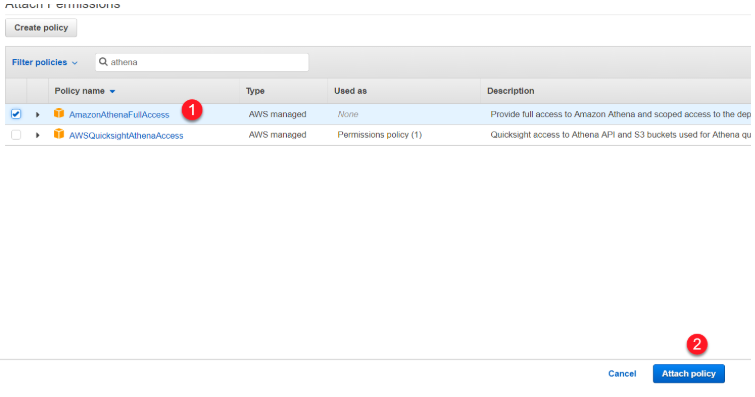Click the Provide full access to Amazon Athena description
This screenshot has height=397, width=755.
point(620,114)
